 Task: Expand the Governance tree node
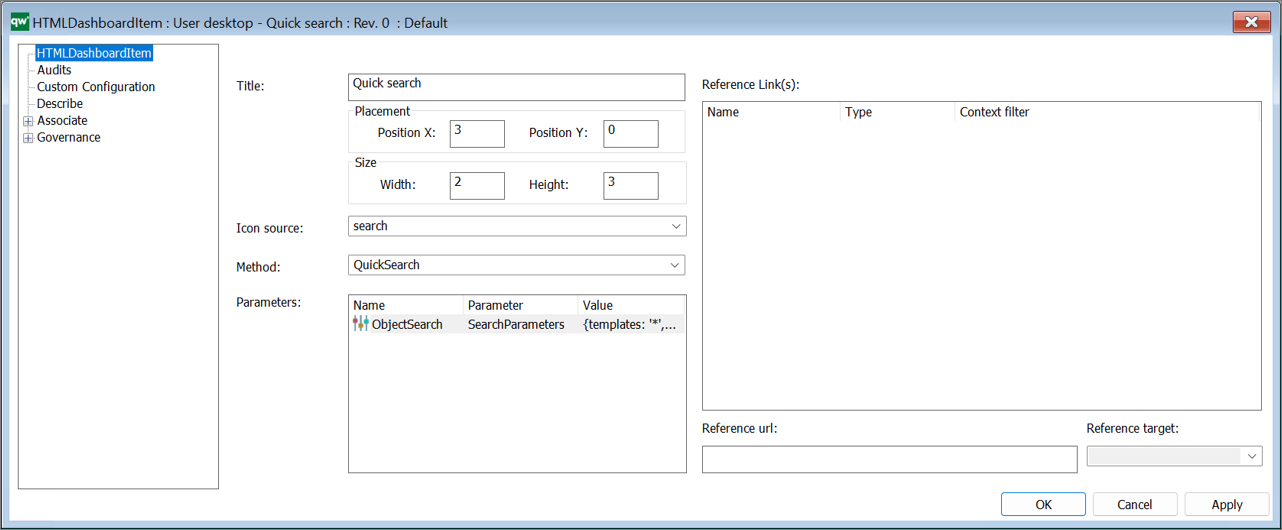click(x=28, y=138)
